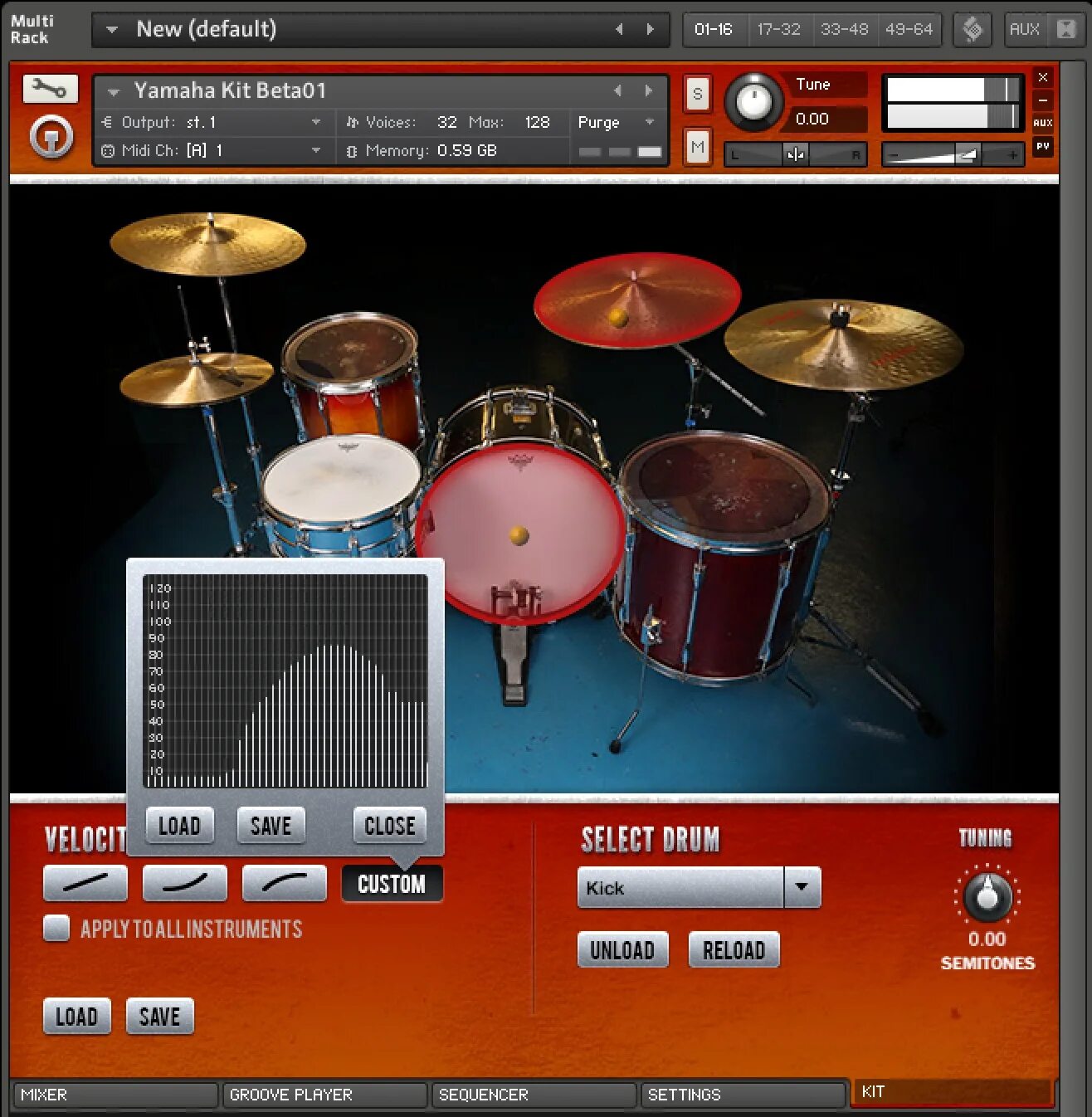Click the Kontakt logo button in header
The height and width of the screenshot is (1117, 1092).
click(973, 30)
